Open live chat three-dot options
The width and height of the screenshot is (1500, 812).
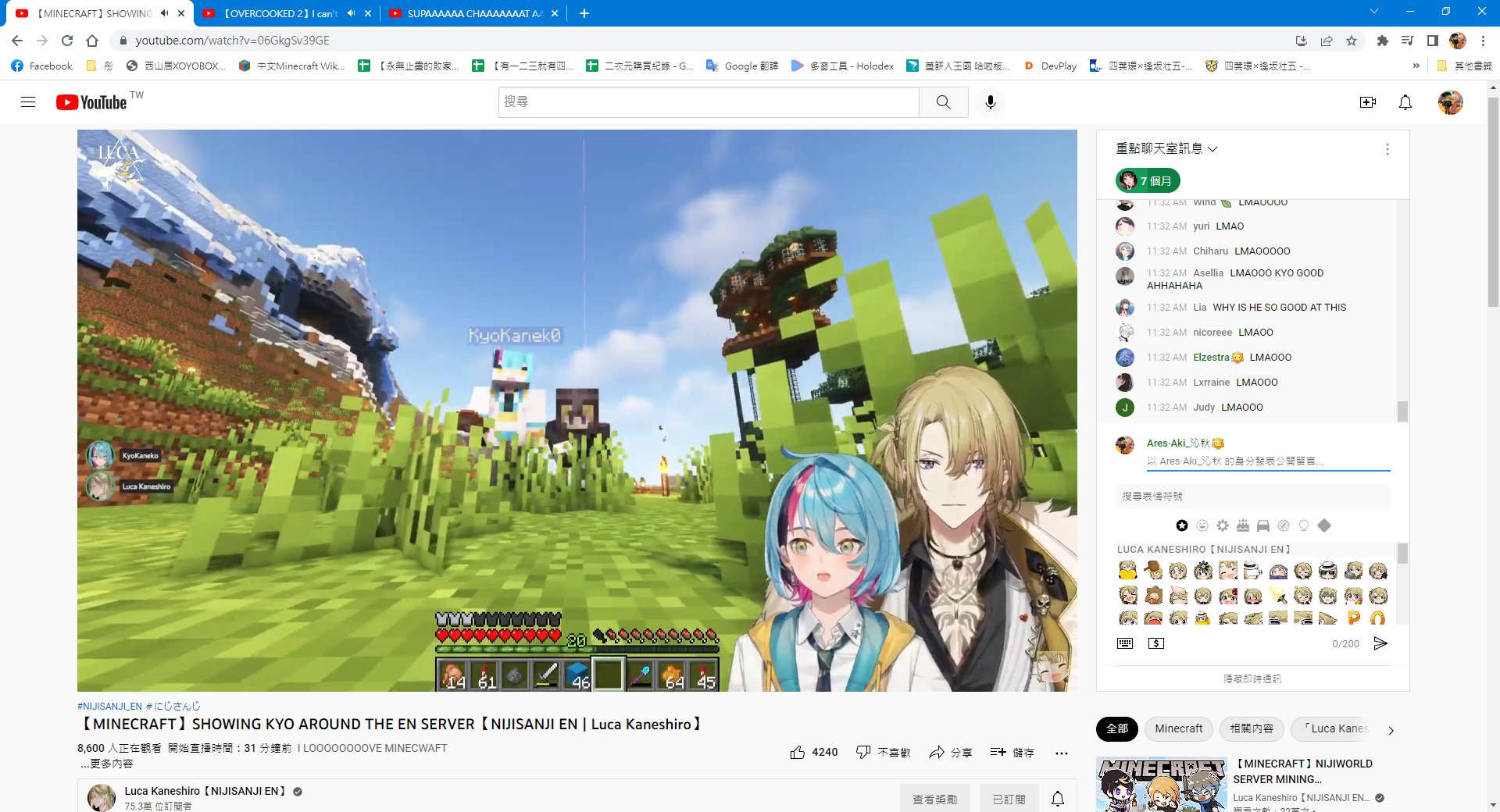1387,149
